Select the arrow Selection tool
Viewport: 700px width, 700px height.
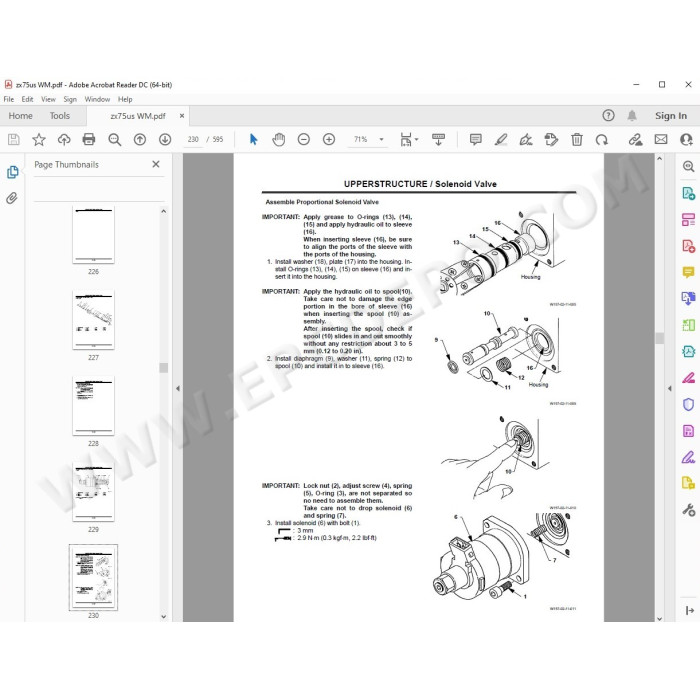(x=254, y=140)
